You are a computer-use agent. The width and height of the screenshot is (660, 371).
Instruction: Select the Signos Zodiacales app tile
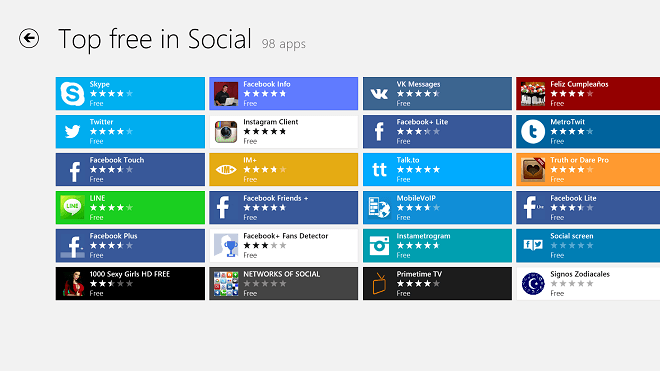point(588,283)
